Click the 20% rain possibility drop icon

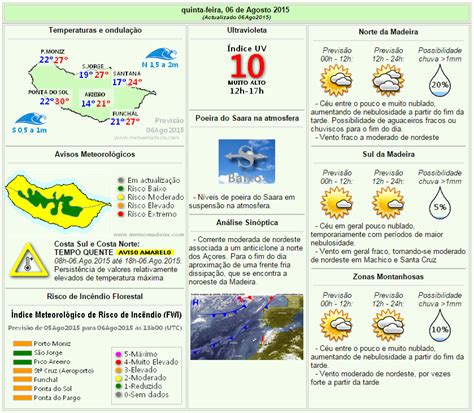pos(439,81)
